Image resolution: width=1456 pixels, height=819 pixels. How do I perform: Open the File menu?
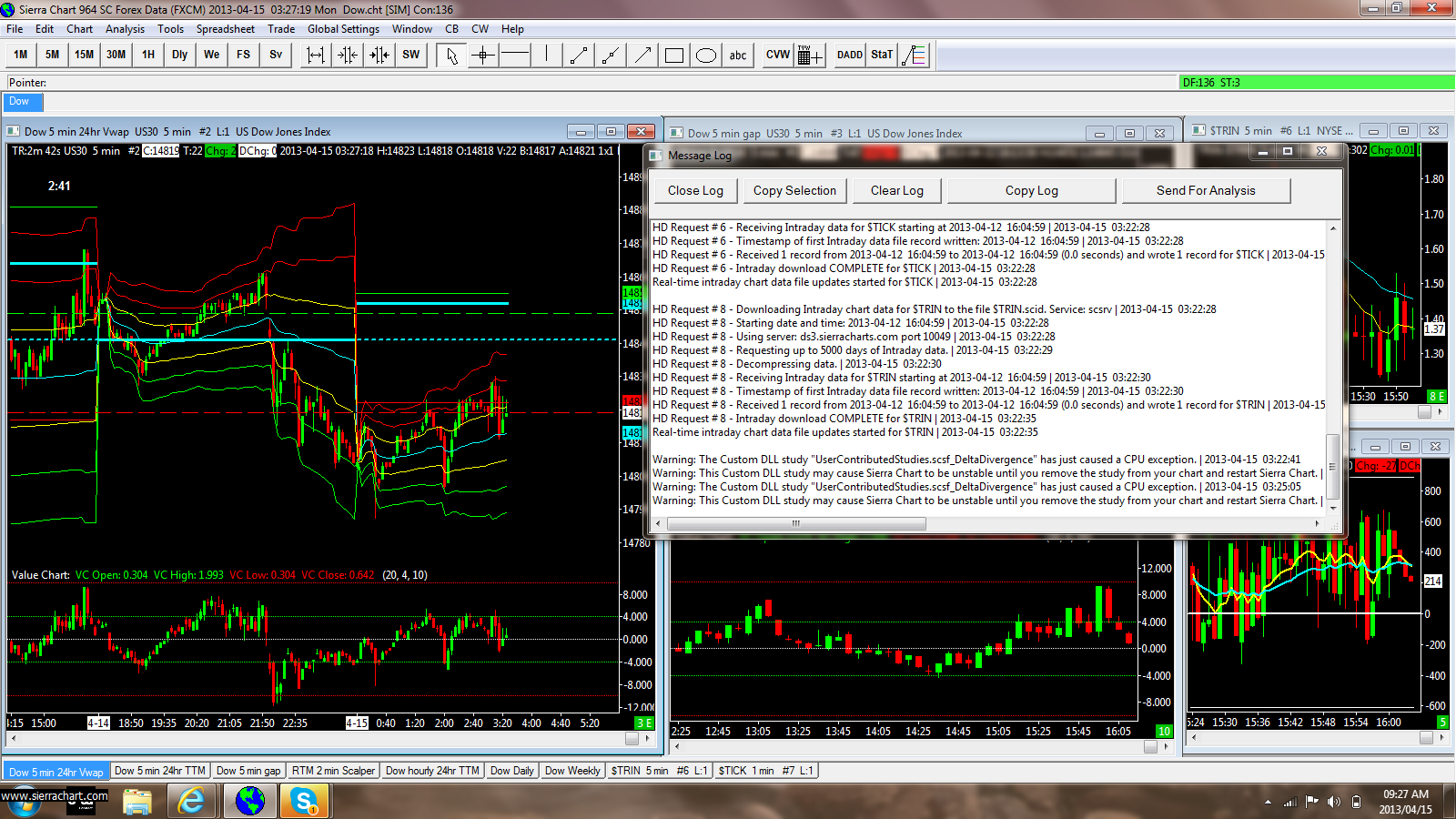point(15,29)
